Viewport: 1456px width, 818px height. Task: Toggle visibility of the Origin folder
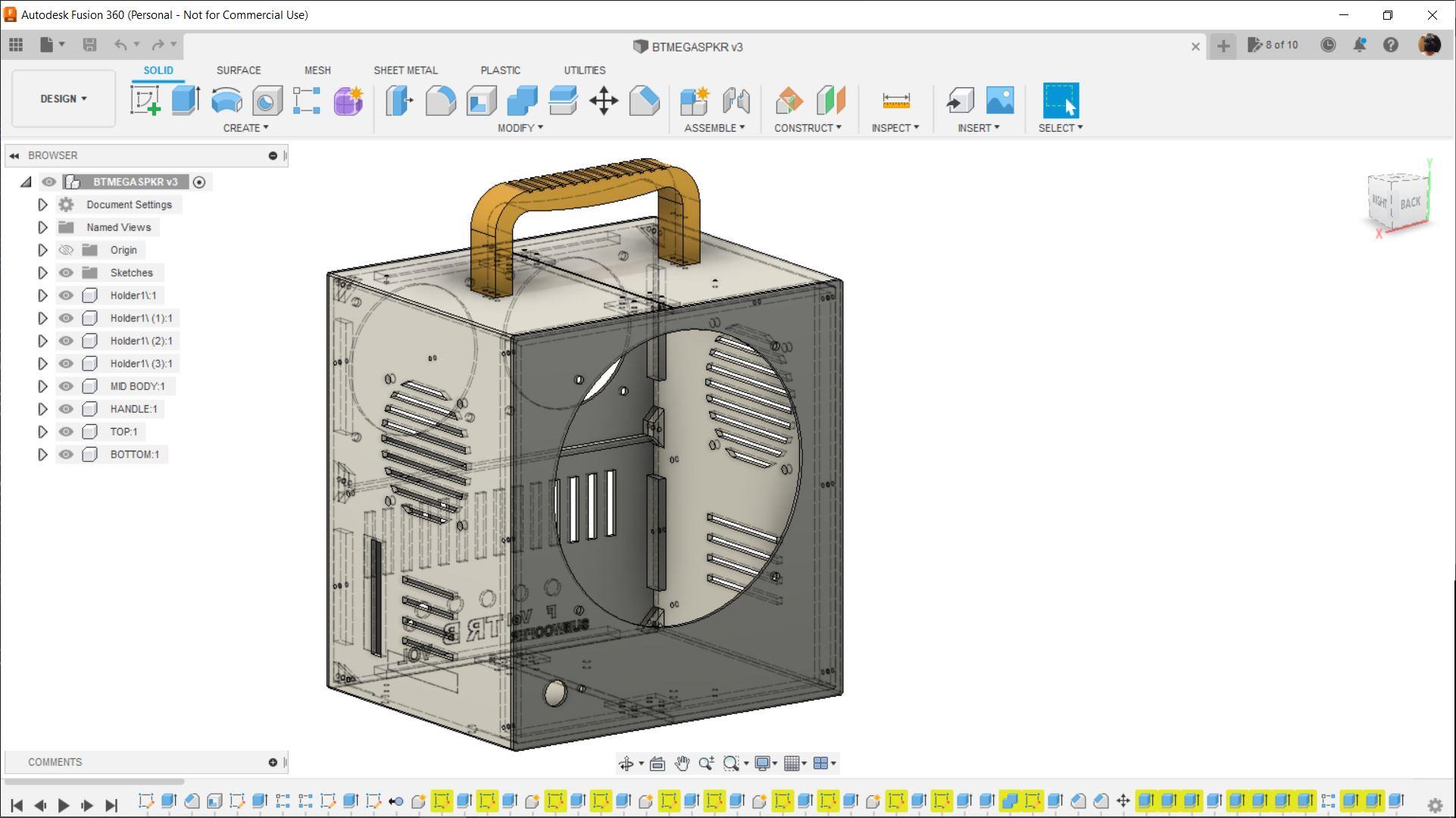66,250
